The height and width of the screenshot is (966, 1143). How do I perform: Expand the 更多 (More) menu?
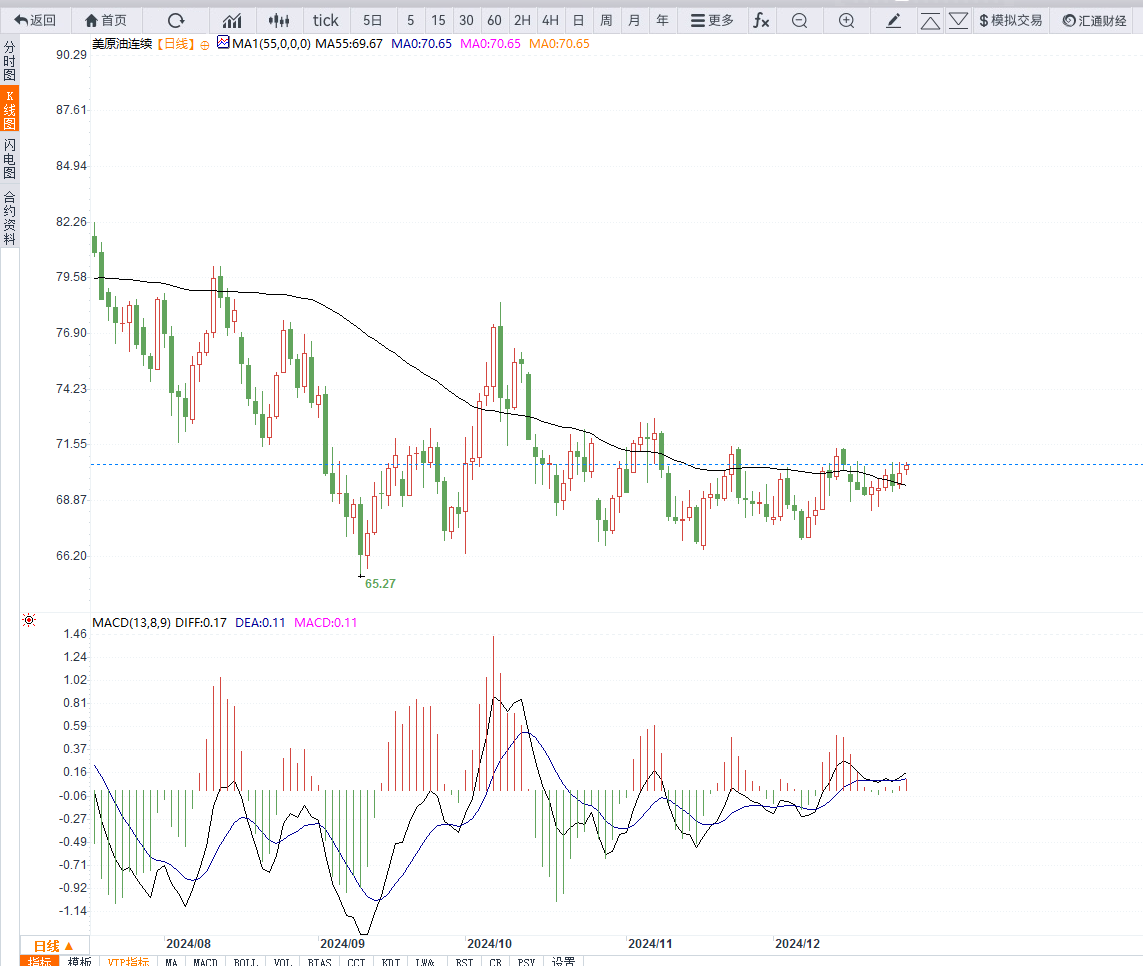(x=712, y=20)
